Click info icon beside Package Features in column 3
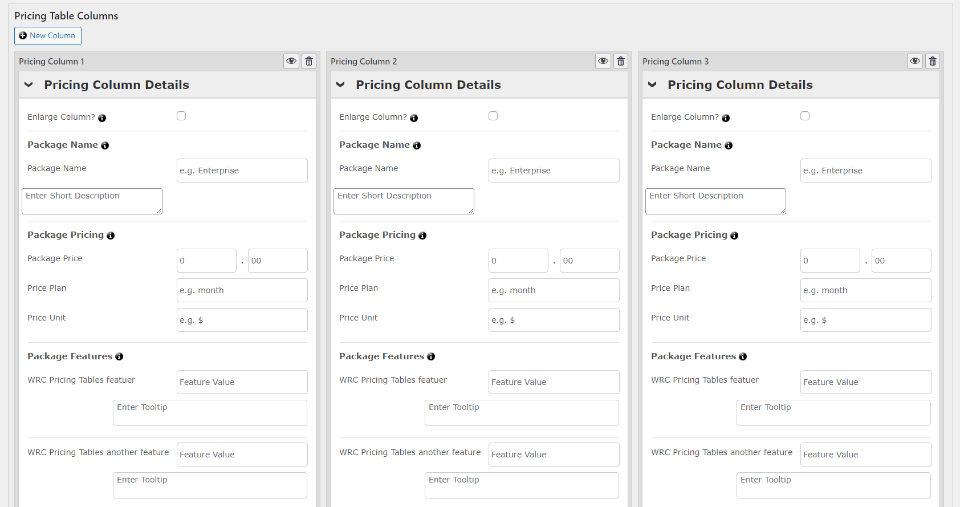This screenshot has height=507, width=960. (x=743, y=357)
